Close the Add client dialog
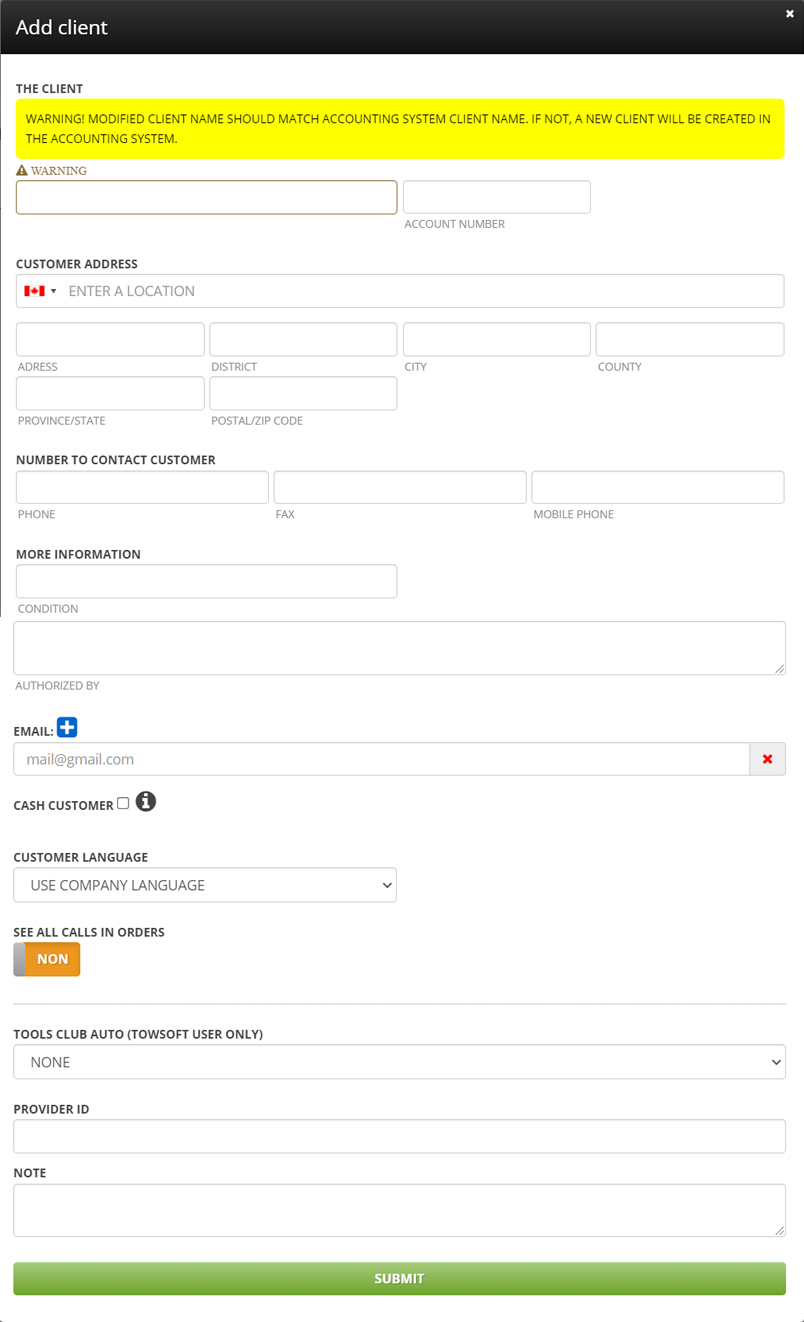804x1322 pixels. pos(790,14)
